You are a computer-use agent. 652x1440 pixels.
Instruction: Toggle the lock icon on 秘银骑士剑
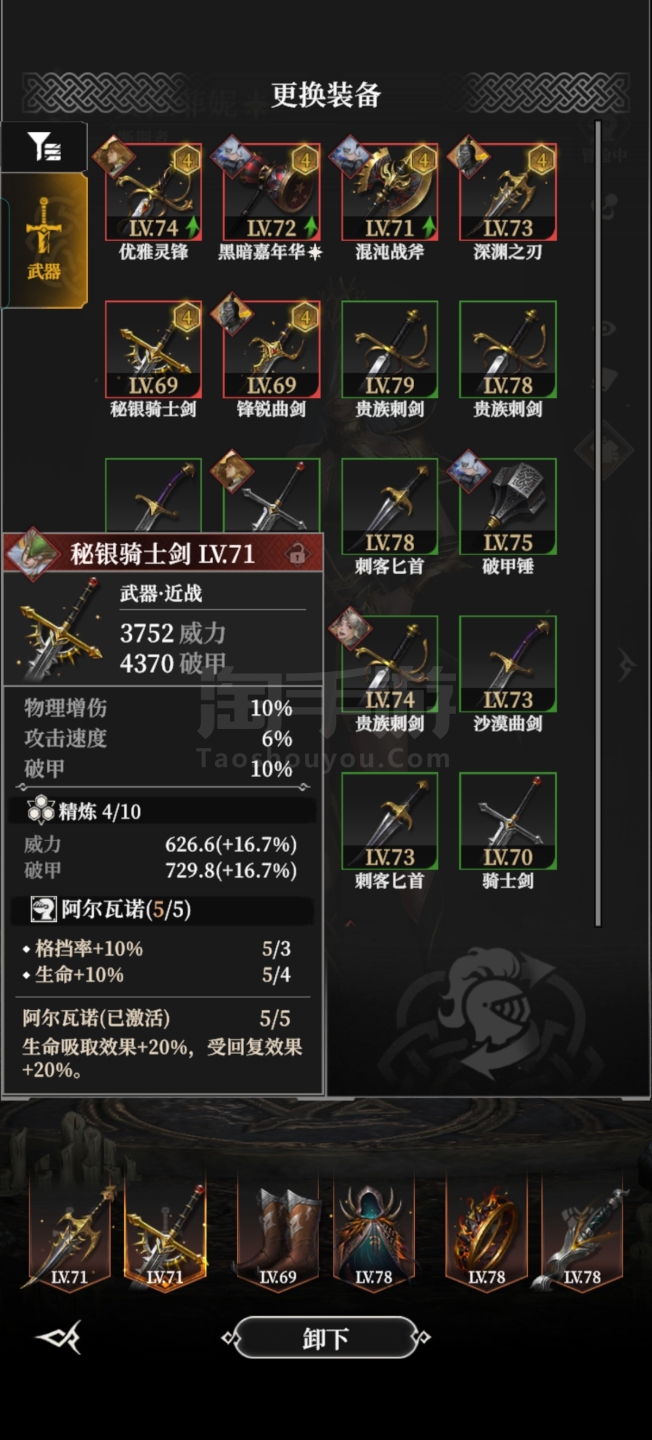[x=295, y=553]
